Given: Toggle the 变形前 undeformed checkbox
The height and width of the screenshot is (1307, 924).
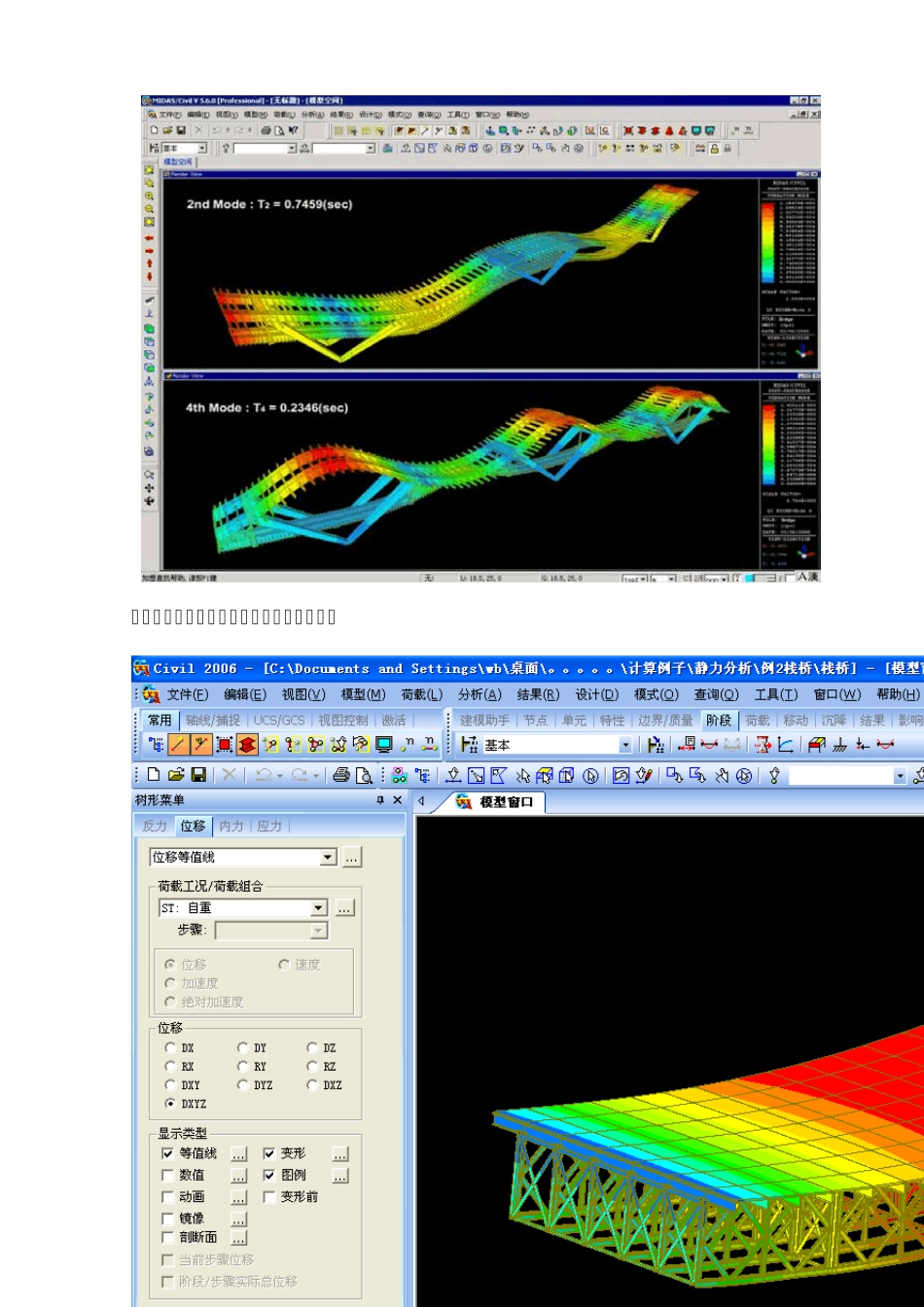Looking at the screenshot, I should [269, 1197].
